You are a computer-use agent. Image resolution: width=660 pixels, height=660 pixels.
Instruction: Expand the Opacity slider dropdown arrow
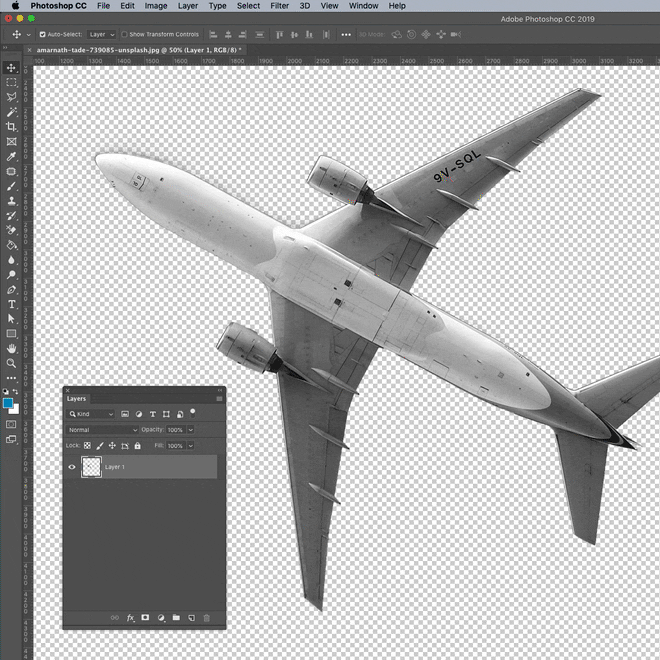[190, 430]
